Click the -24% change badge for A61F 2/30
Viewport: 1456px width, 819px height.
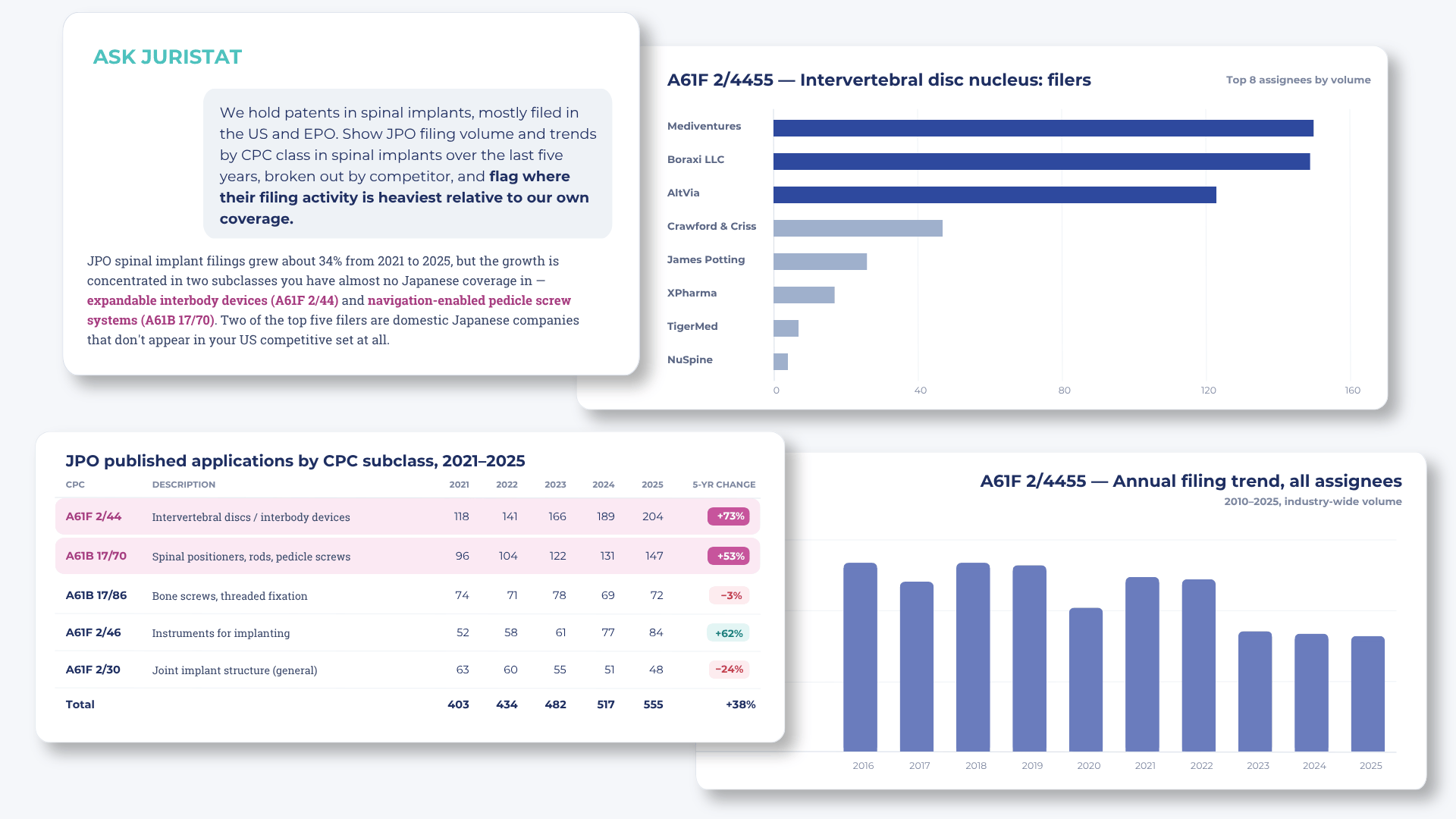729,670
